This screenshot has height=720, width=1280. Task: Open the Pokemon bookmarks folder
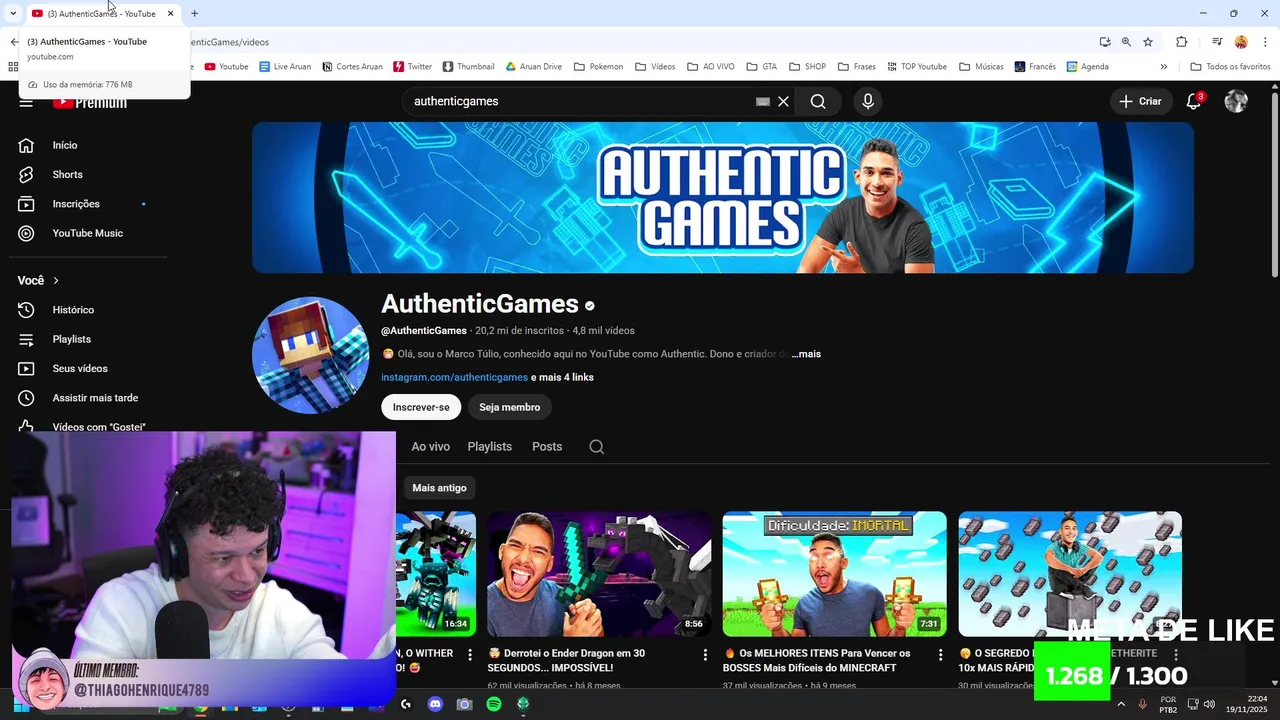point(598,66)
